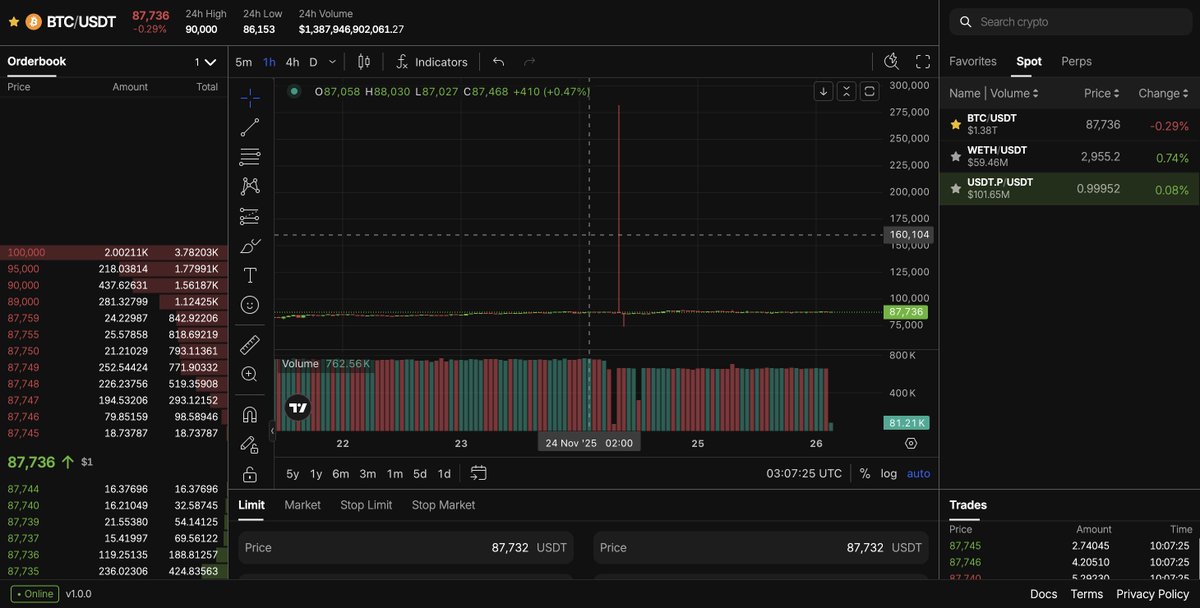Sort the market list by Change
This screenshot has height=608, width=1200.
click(x=1163, y=93)
